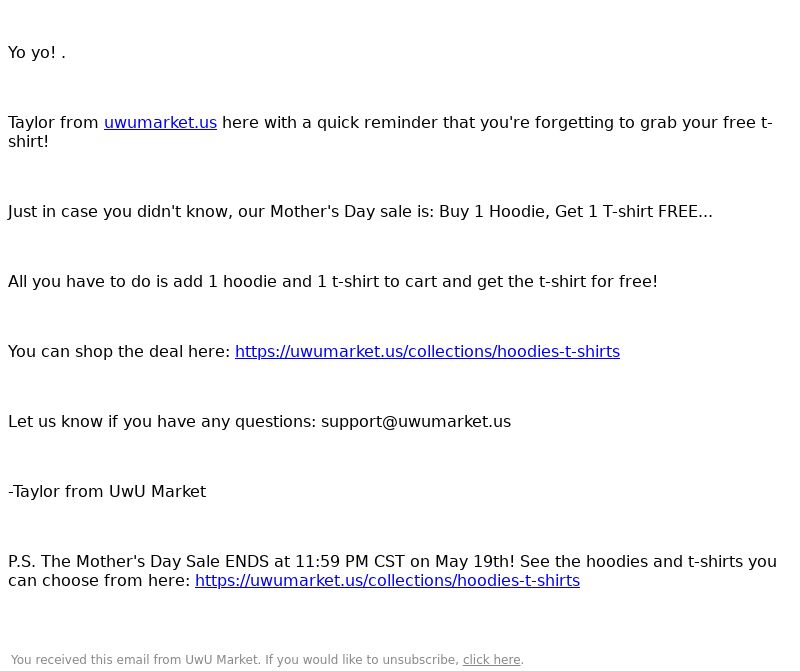Click the word 'shirt!' on the wrapped line
This screenshot has width=800, height=671.
click(x=29, y=142)
